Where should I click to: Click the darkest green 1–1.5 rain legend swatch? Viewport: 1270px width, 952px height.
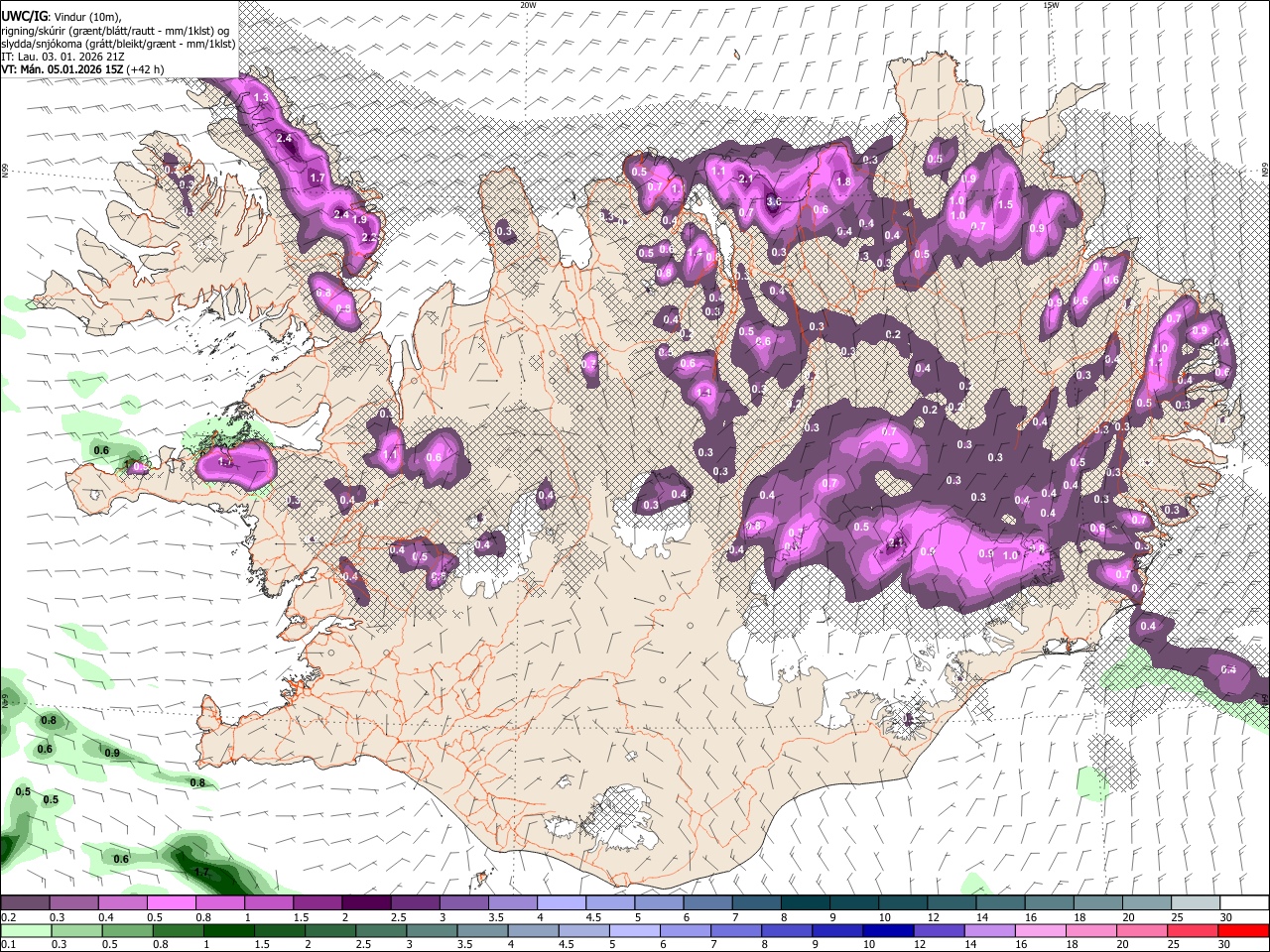(228, 930)
